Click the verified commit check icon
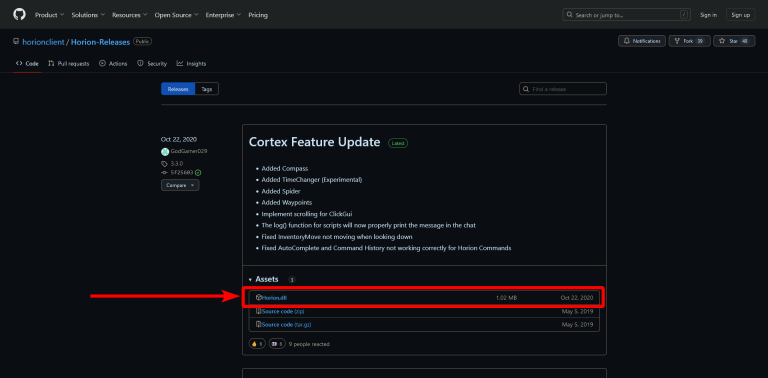The width and height of the screenshot is (768, 378). pyautogui.click(x=198, y=172)
